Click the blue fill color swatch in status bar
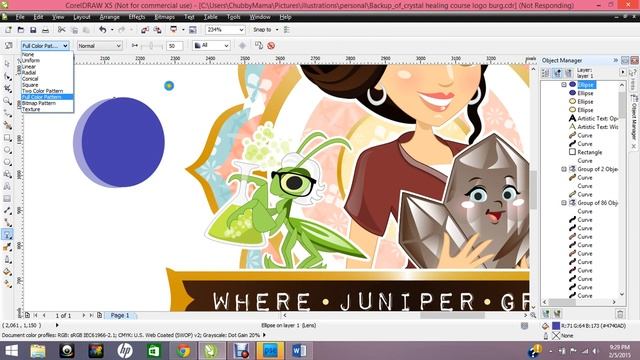Image resolution: width=640 pixels, height=360 pixels. coord(556,326)
